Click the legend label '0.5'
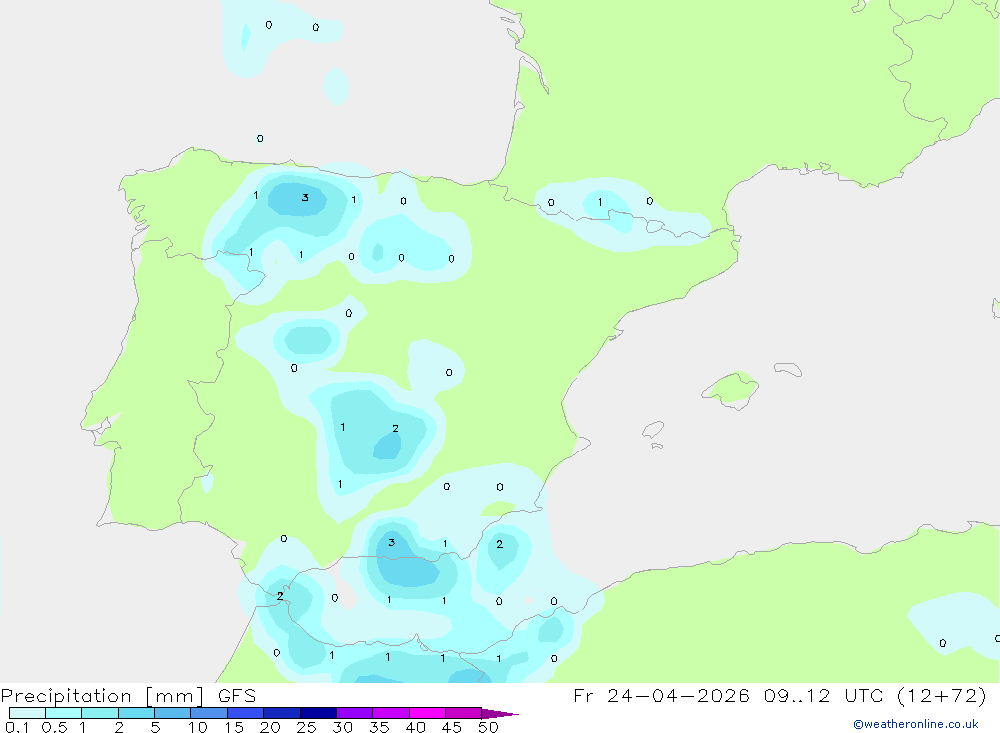 tap(54, 727)
